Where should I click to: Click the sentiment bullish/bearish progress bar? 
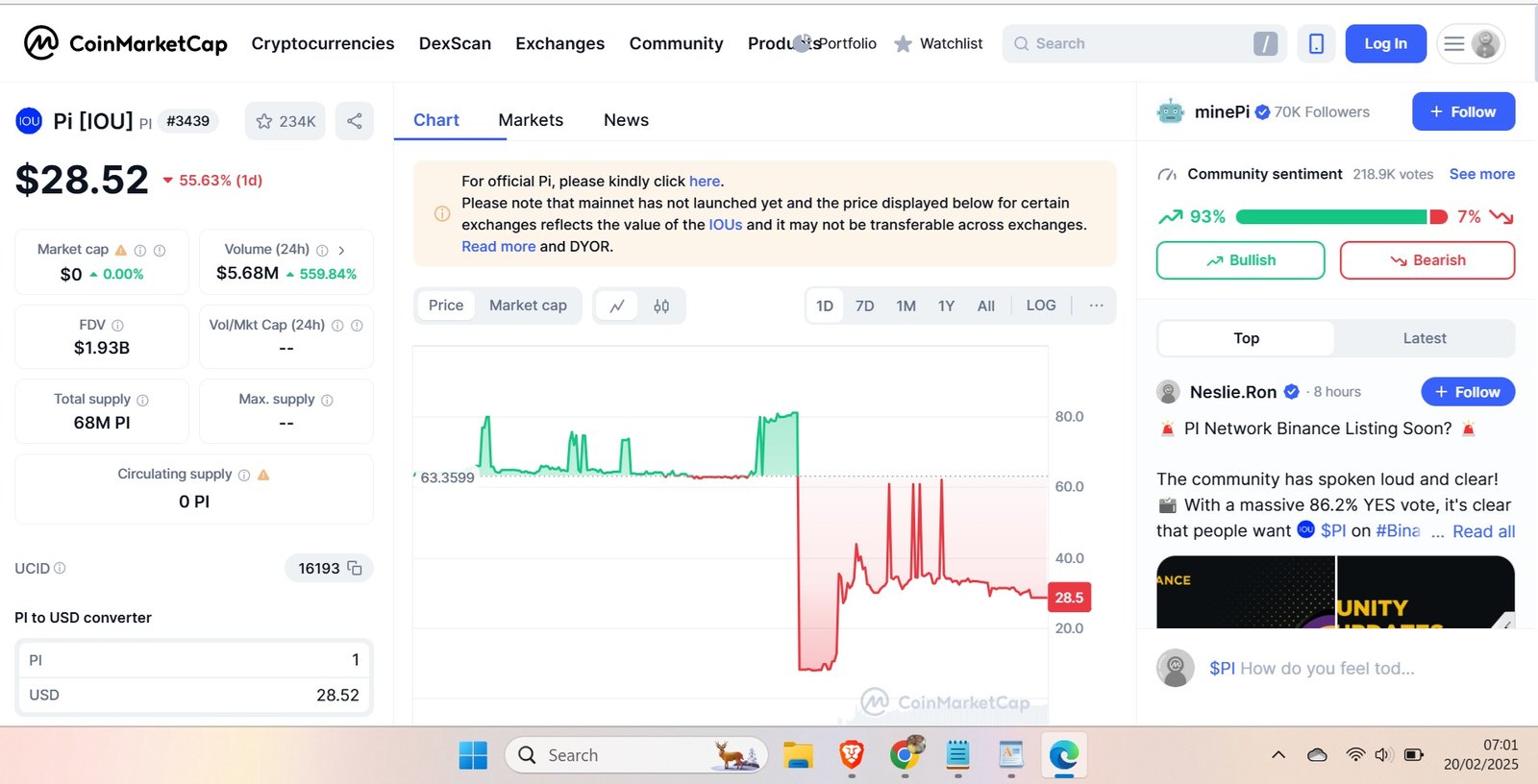(x=1341, y=217)
